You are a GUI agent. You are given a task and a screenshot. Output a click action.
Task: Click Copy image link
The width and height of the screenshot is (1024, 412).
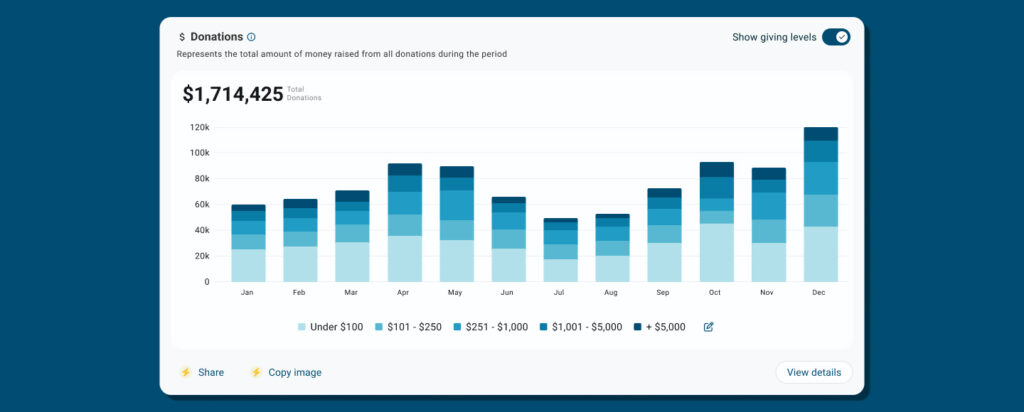294,372
